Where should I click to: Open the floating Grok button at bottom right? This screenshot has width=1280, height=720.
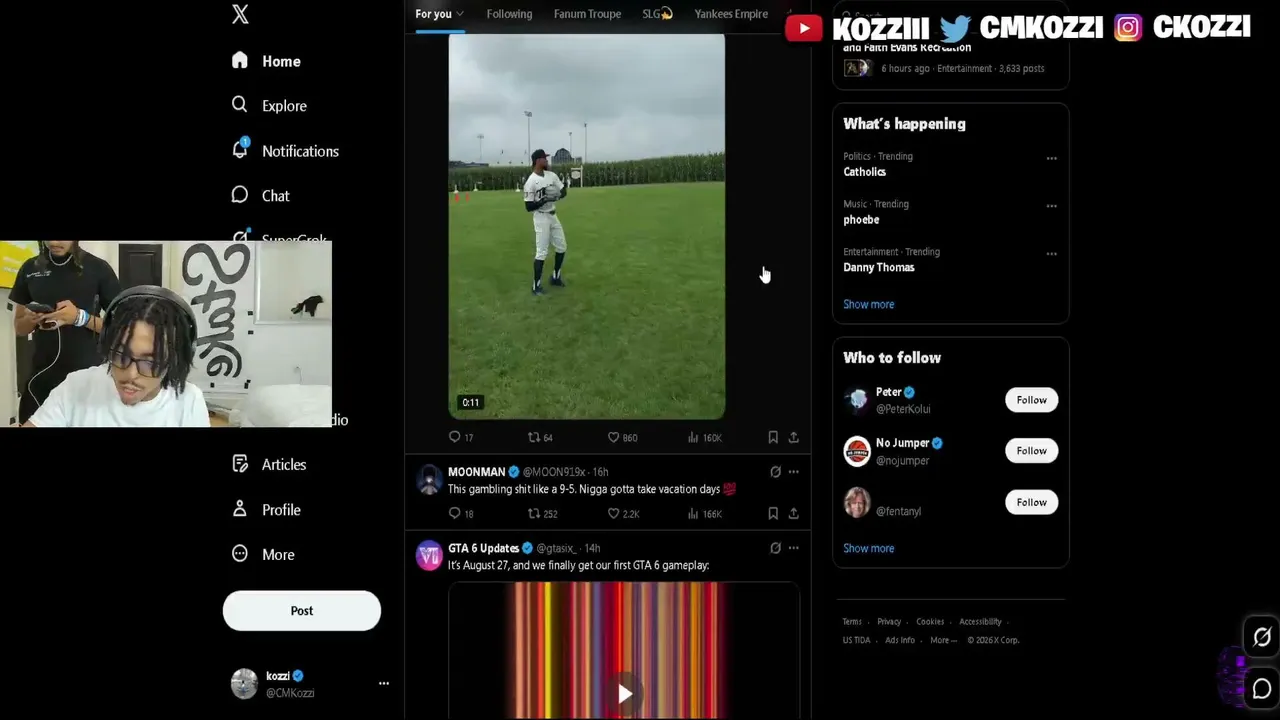tap(1262, 636)
